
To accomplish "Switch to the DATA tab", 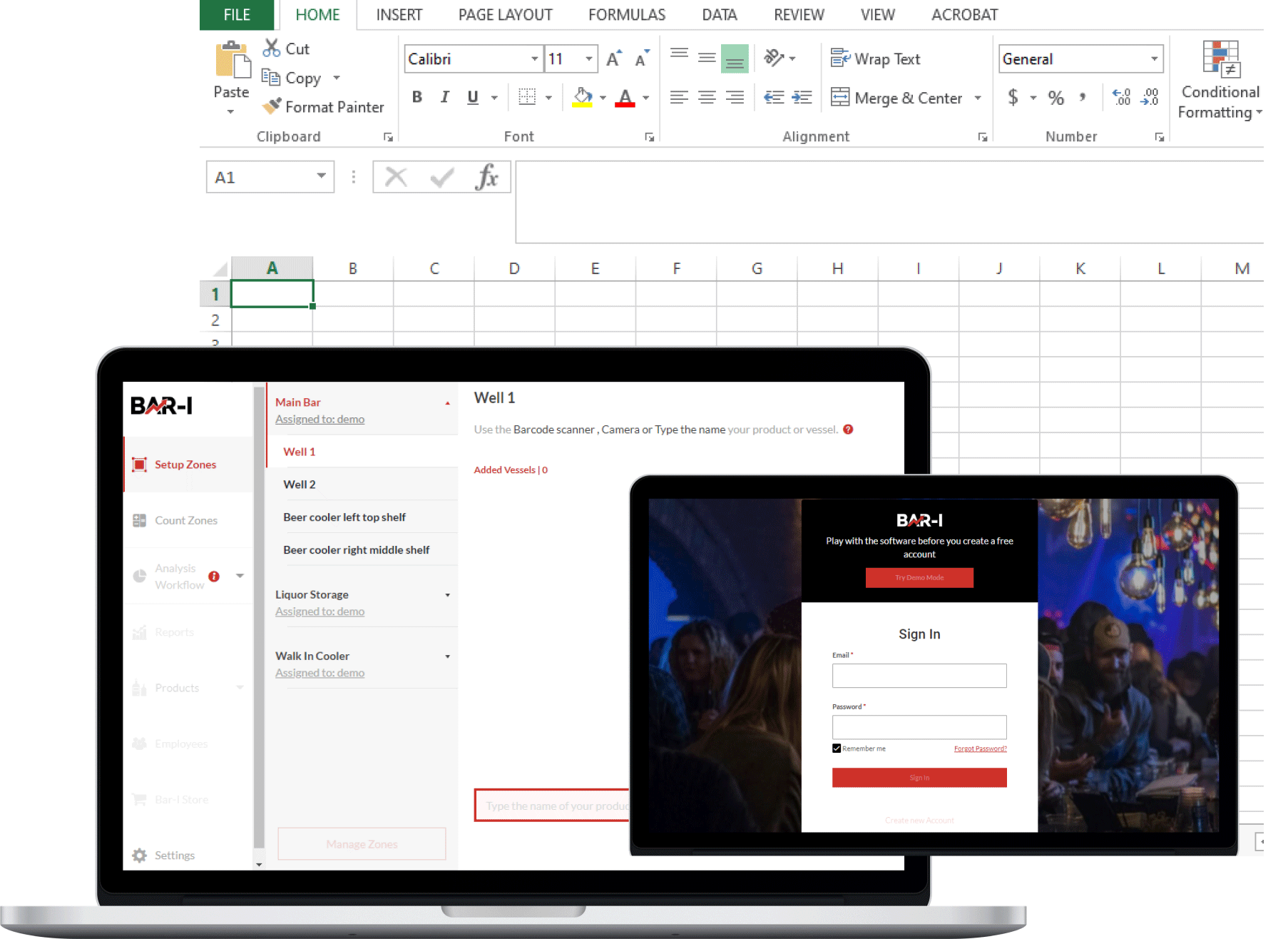I will click(x=720, y=15).
